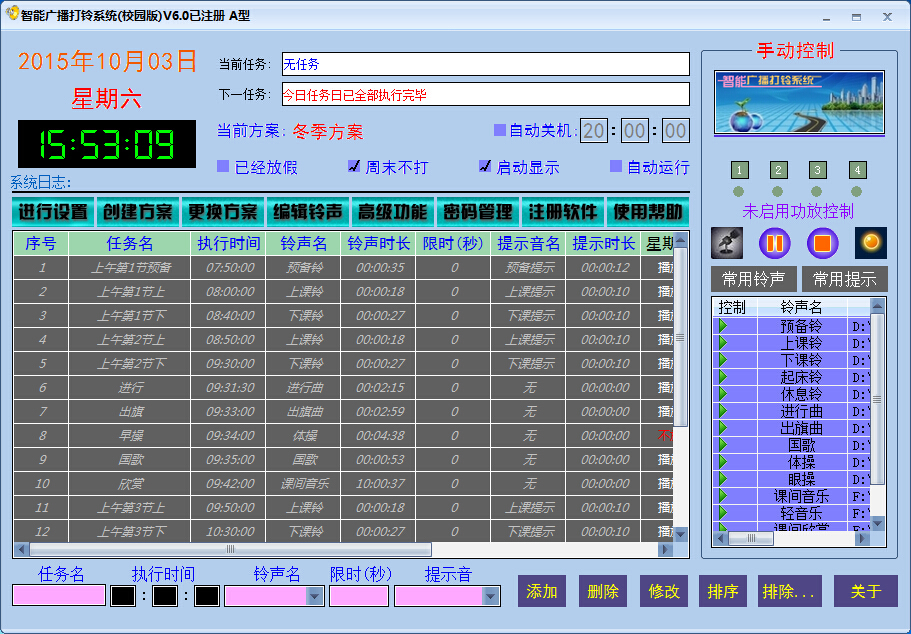
Task: Click the microphone icon in manual control
Action: (x=726, y=243)
